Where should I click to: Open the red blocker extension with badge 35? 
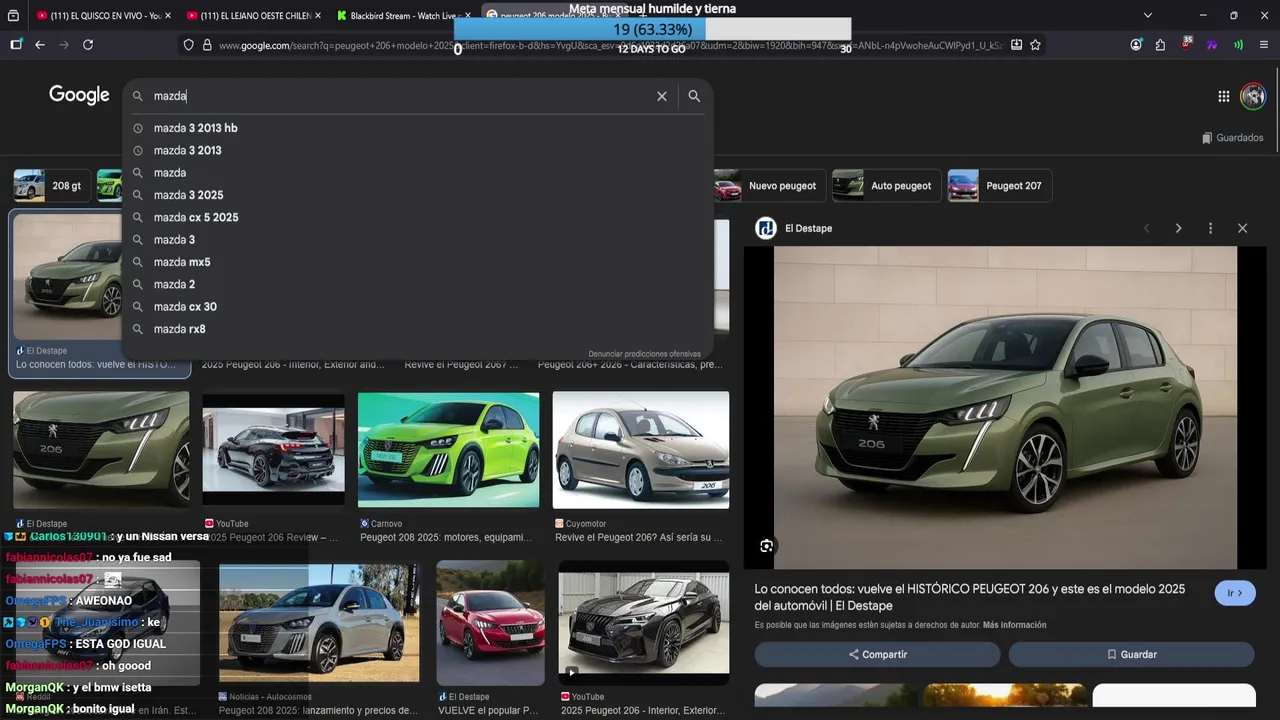pos(1186,44)
